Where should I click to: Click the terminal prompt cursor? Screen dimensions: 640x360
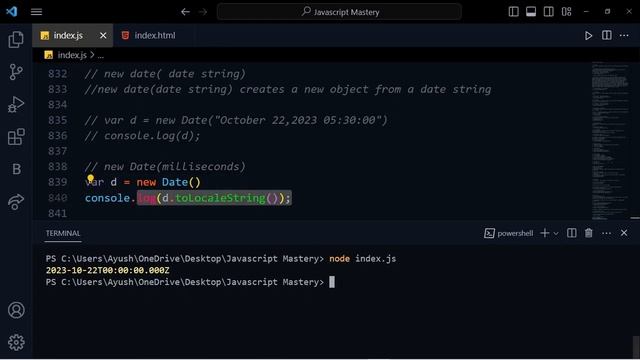pos(332,282)
